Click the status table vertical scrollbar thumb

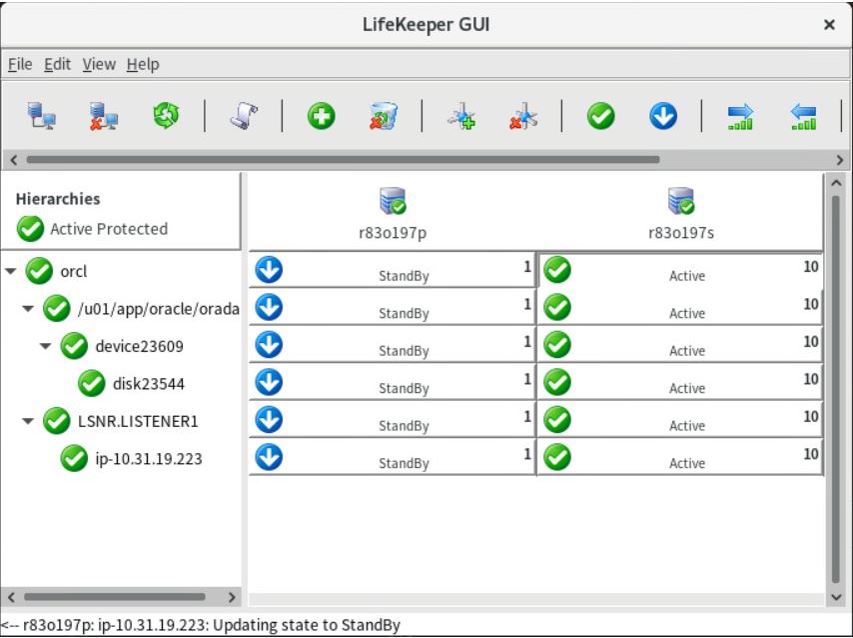836,389
